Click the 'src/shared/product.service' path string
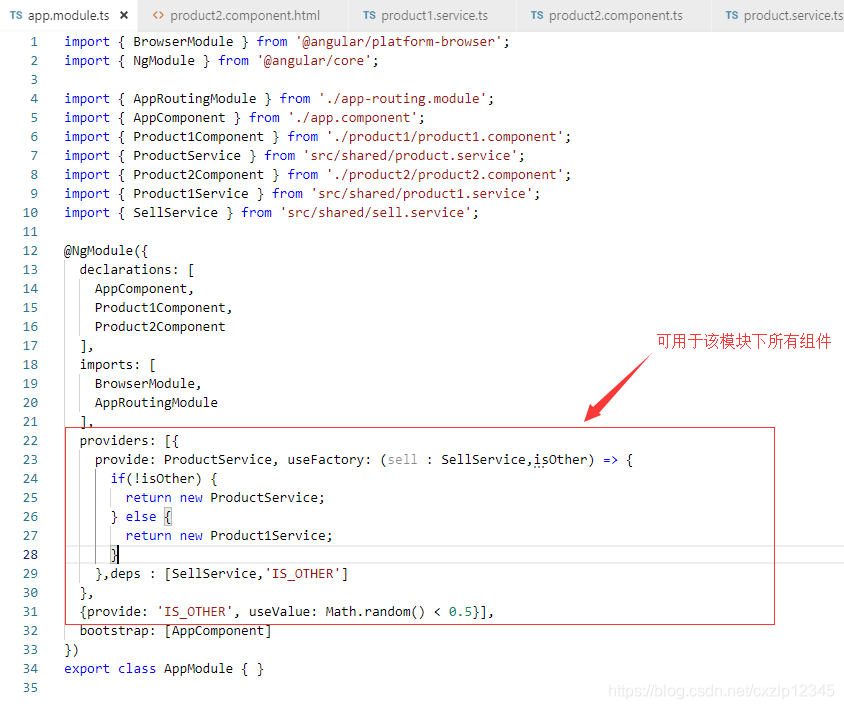Screen dimensions: 844x709 pyautogui.click(x=410, y=156)
